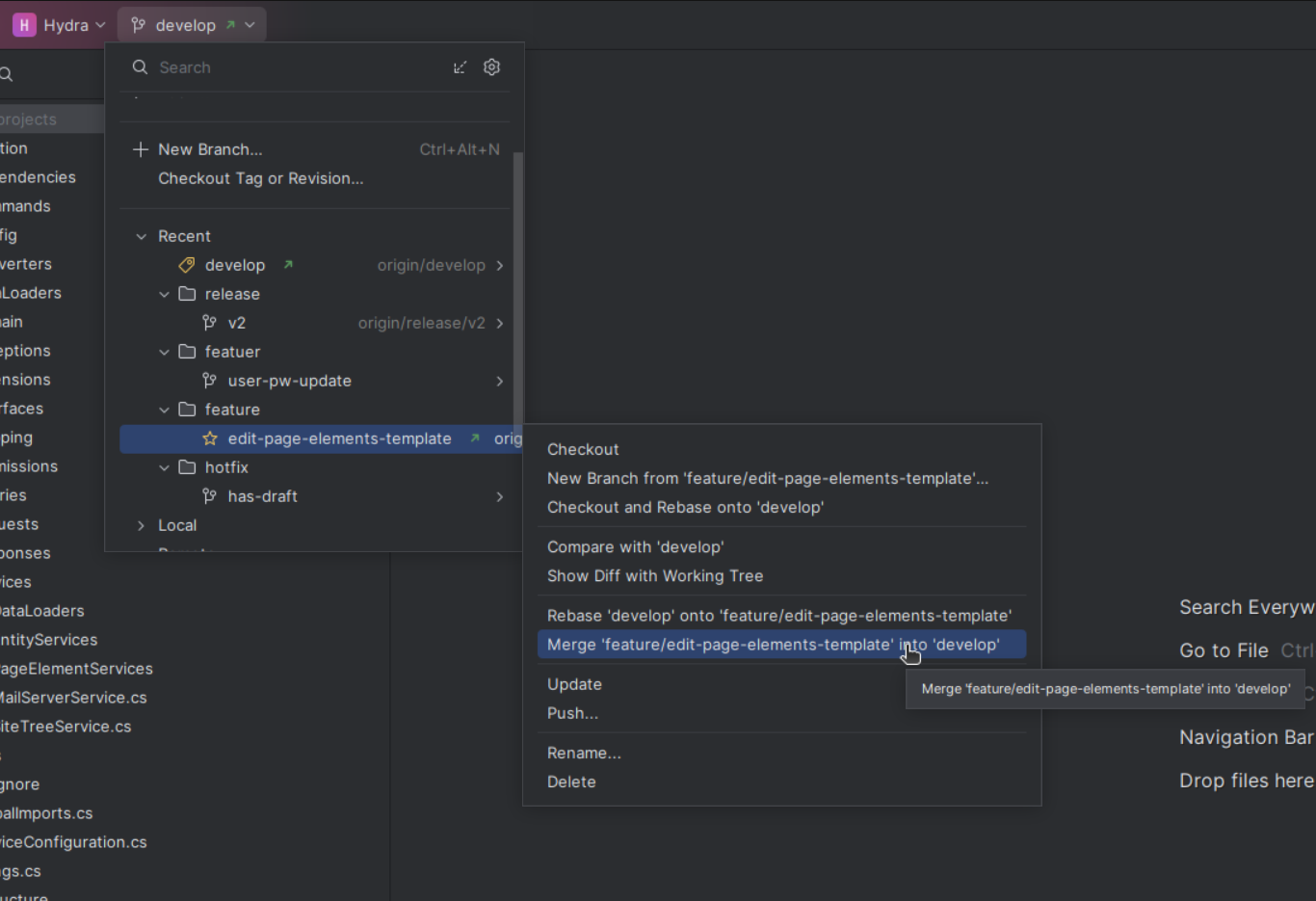Viewport: 1316px width, 901px height.
Task: Click the Hydra project icon
Action: click(x=24, y=25)
